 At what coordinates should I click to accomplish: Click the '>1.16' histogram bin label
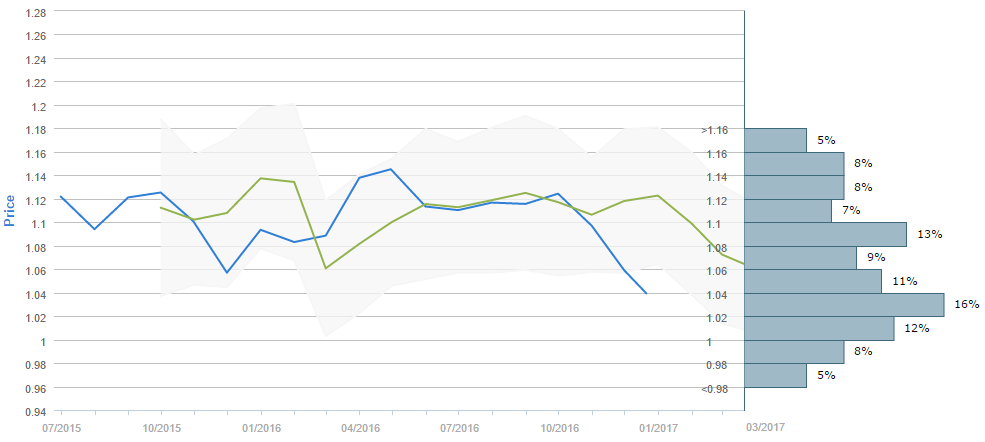[714, 130]
